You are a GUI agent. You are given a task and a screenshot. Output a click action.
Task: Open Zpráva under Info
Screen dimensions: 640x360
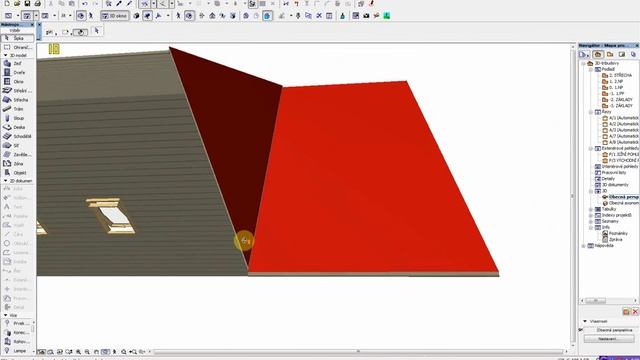coord(612,240)
